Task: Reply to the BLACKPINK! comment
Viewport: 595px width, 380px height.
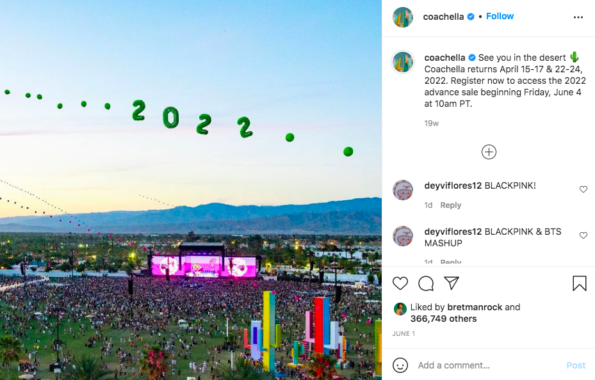Action: [450, 205]
